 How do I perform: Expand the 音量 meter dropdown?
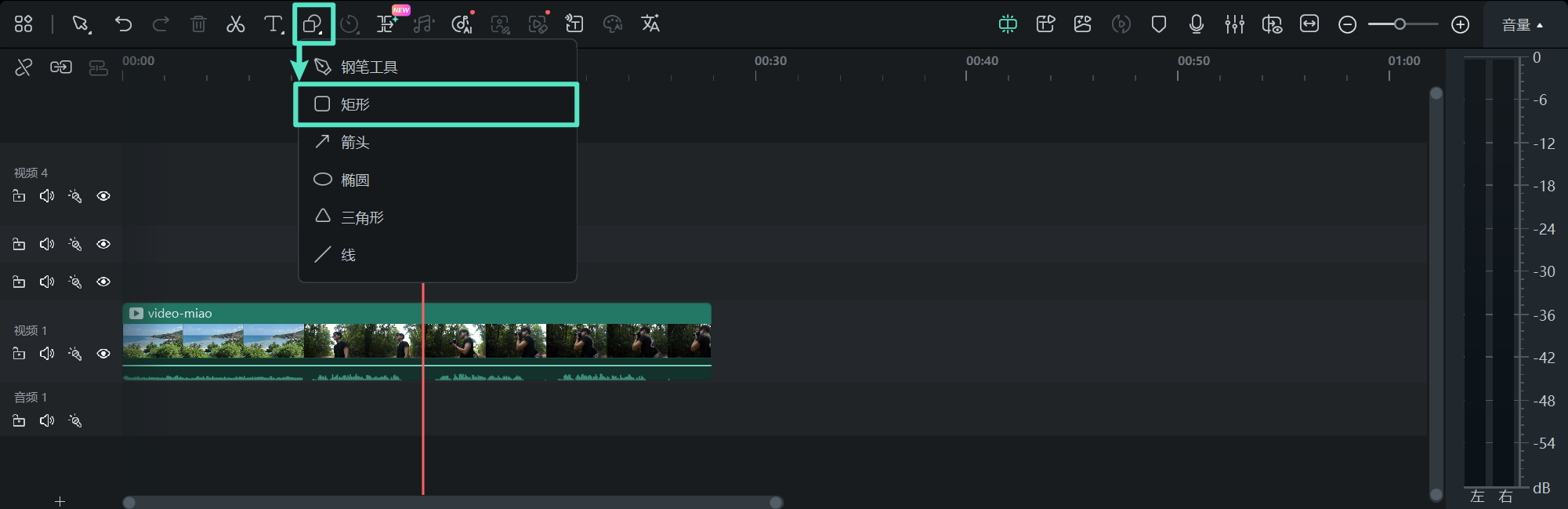point(1522,25)
